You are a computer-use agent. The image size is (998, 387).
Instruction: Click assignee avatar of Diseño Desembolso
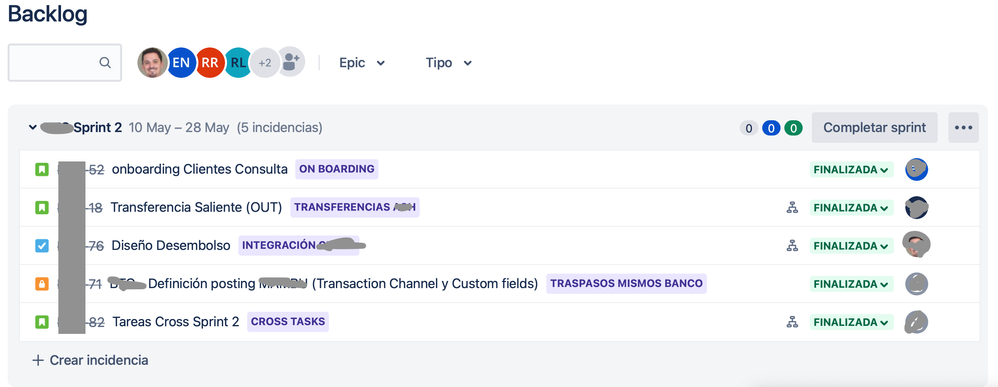click(x=917, y=245)
